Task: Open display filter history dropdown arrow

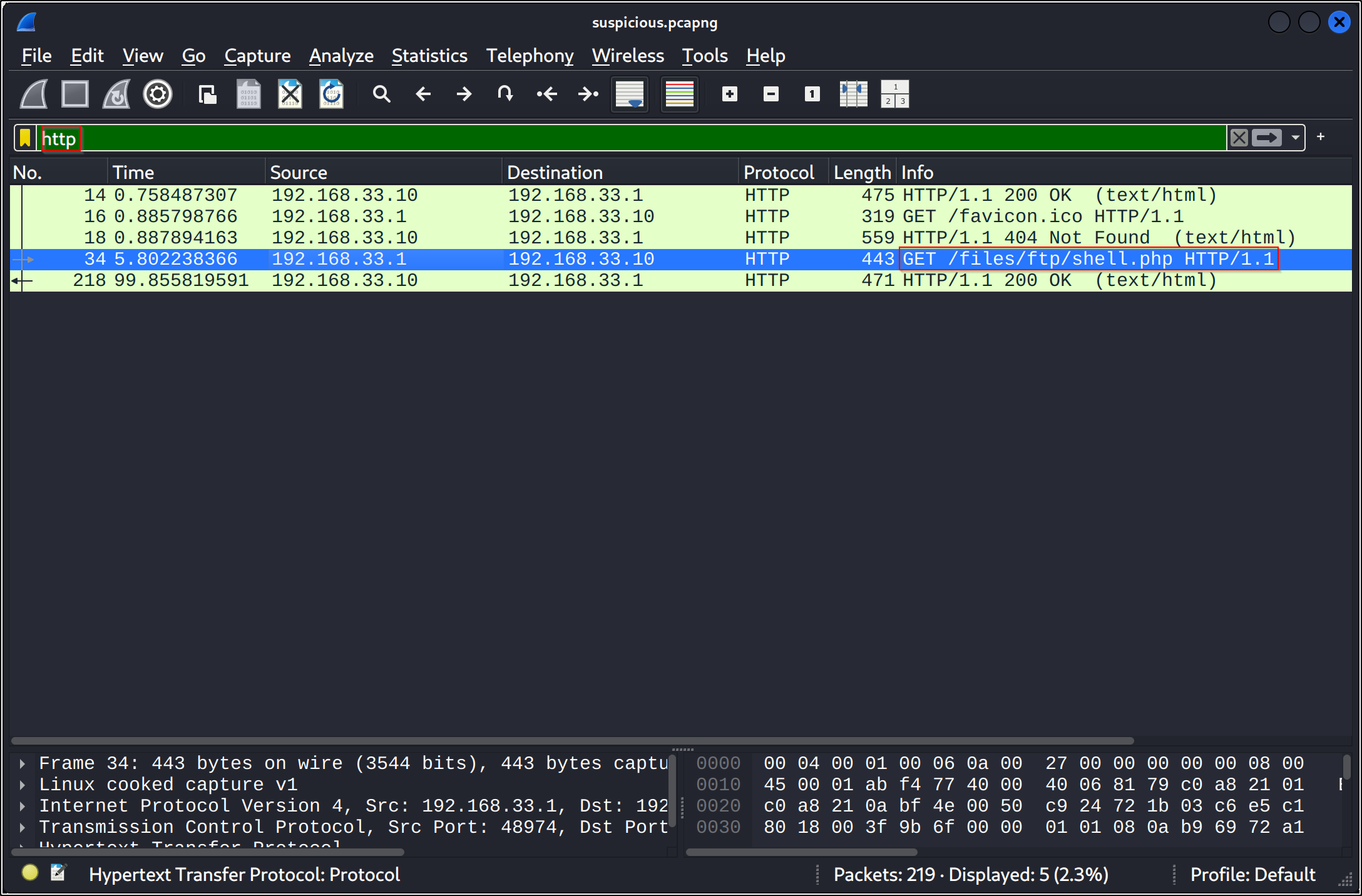Action: (1296, 138)
